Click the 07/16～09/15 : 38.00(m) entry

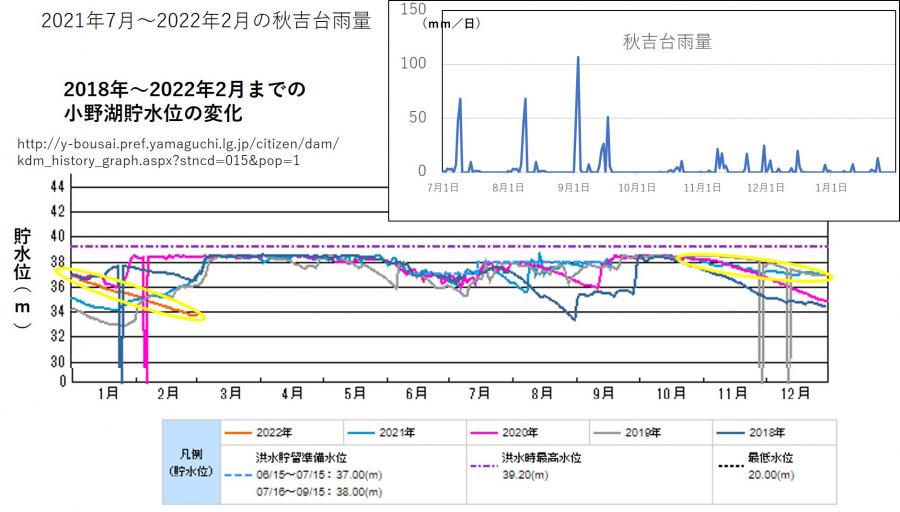(319, 492)
